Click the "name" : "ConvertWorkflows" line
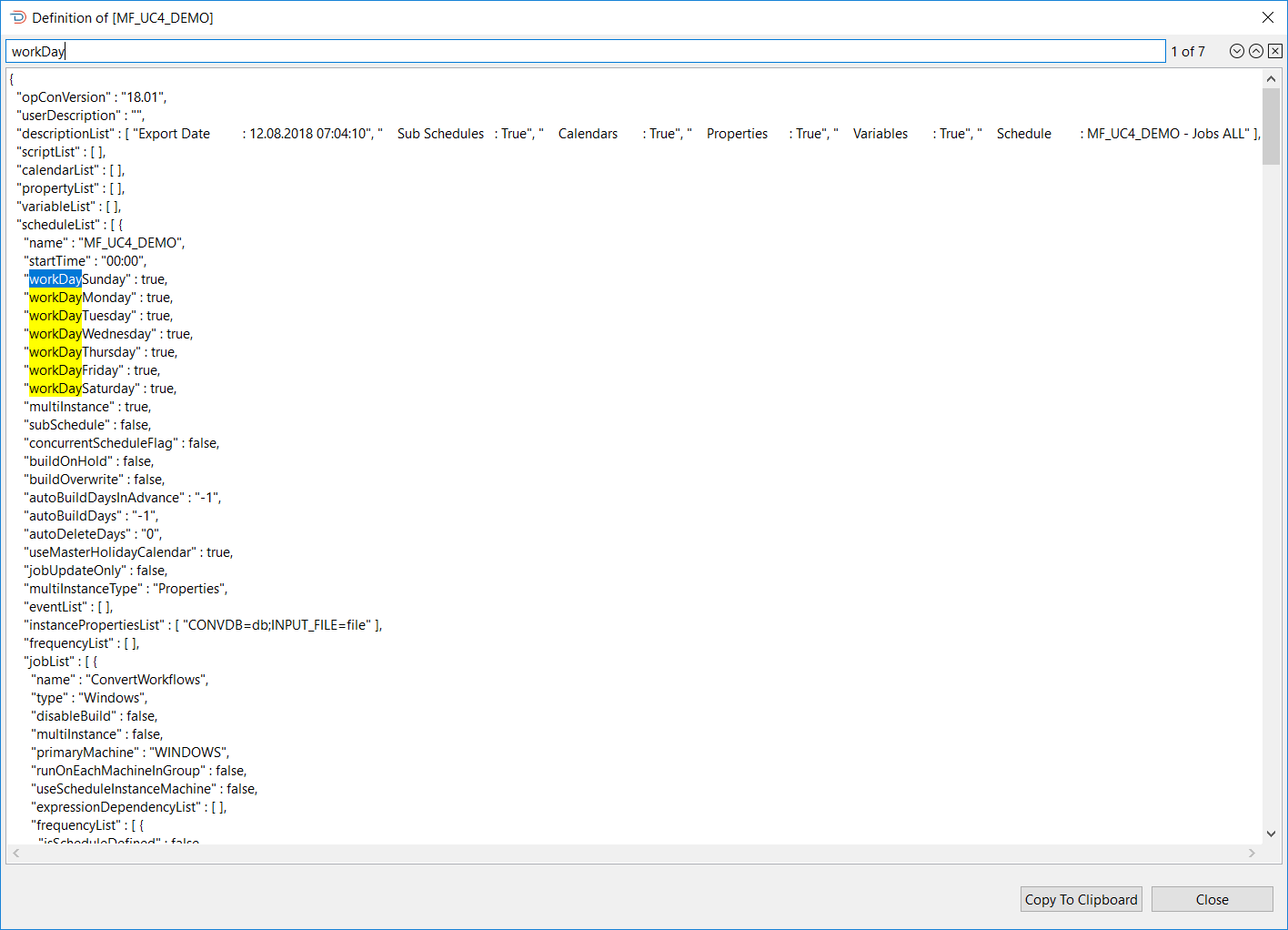This screenshot has width=1288, height=930. pos(120,680)
